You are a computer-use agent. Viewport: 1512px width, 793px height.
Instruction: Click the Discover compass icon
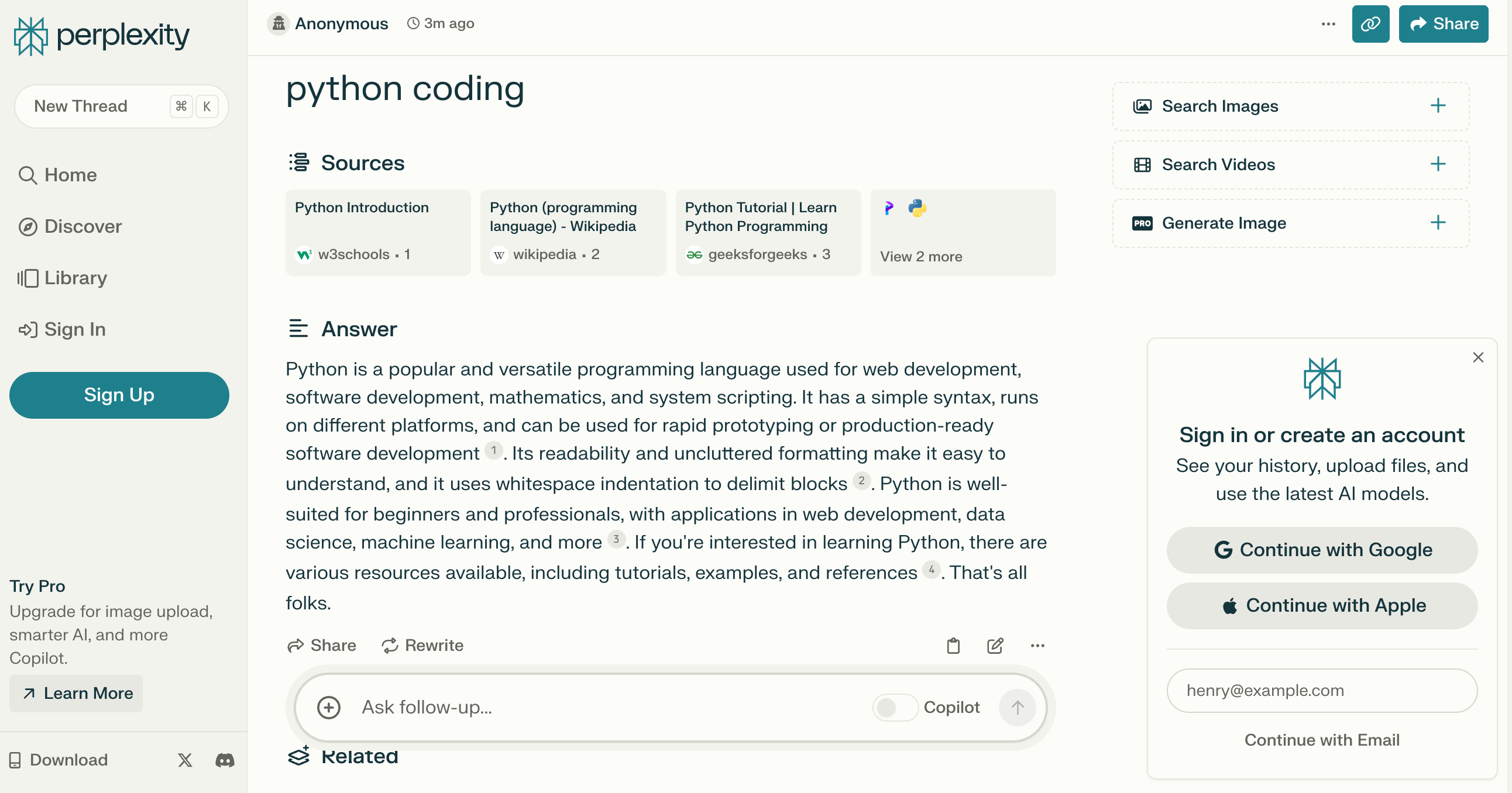pos(28,226)
